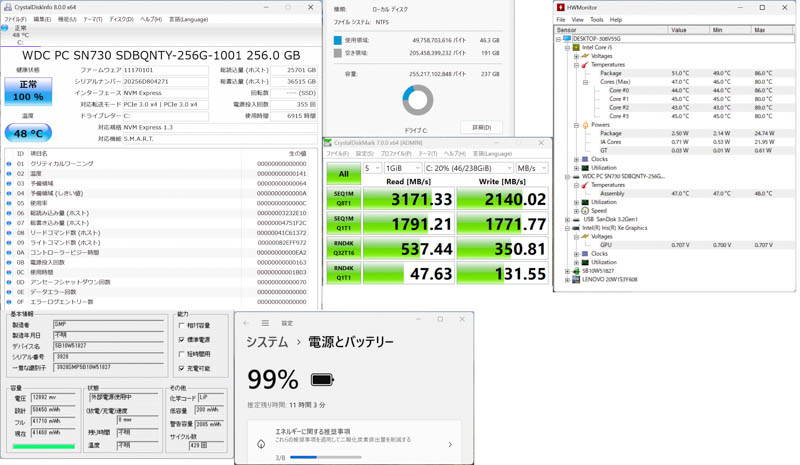This screenshot has height=465, width=800.
Task: Open the 1GiB test size dropdown
Action: click(403, 168)
